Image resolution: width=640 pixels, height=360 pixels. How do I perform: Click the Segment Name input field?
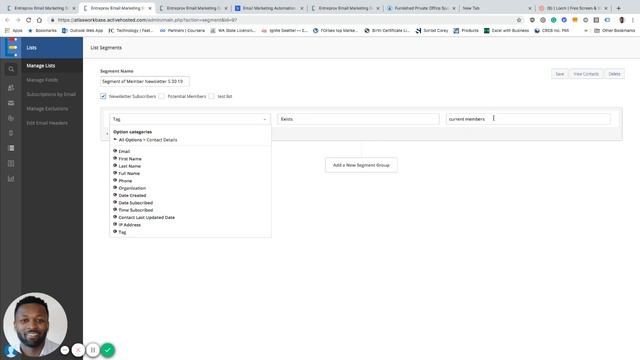click(144, 82)
